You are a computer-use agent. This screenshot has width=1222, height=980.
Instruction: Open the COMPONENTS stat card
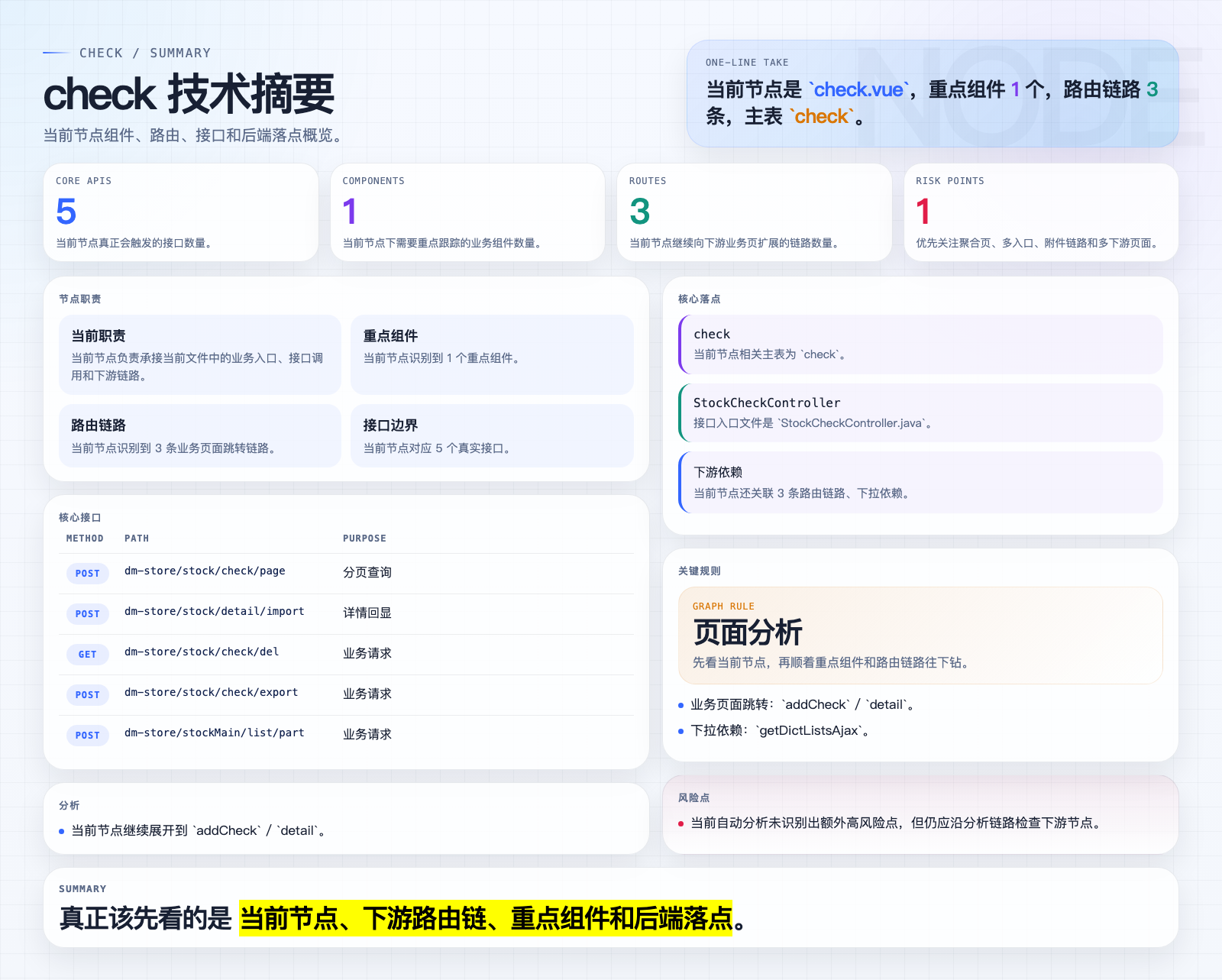point(467,212)
